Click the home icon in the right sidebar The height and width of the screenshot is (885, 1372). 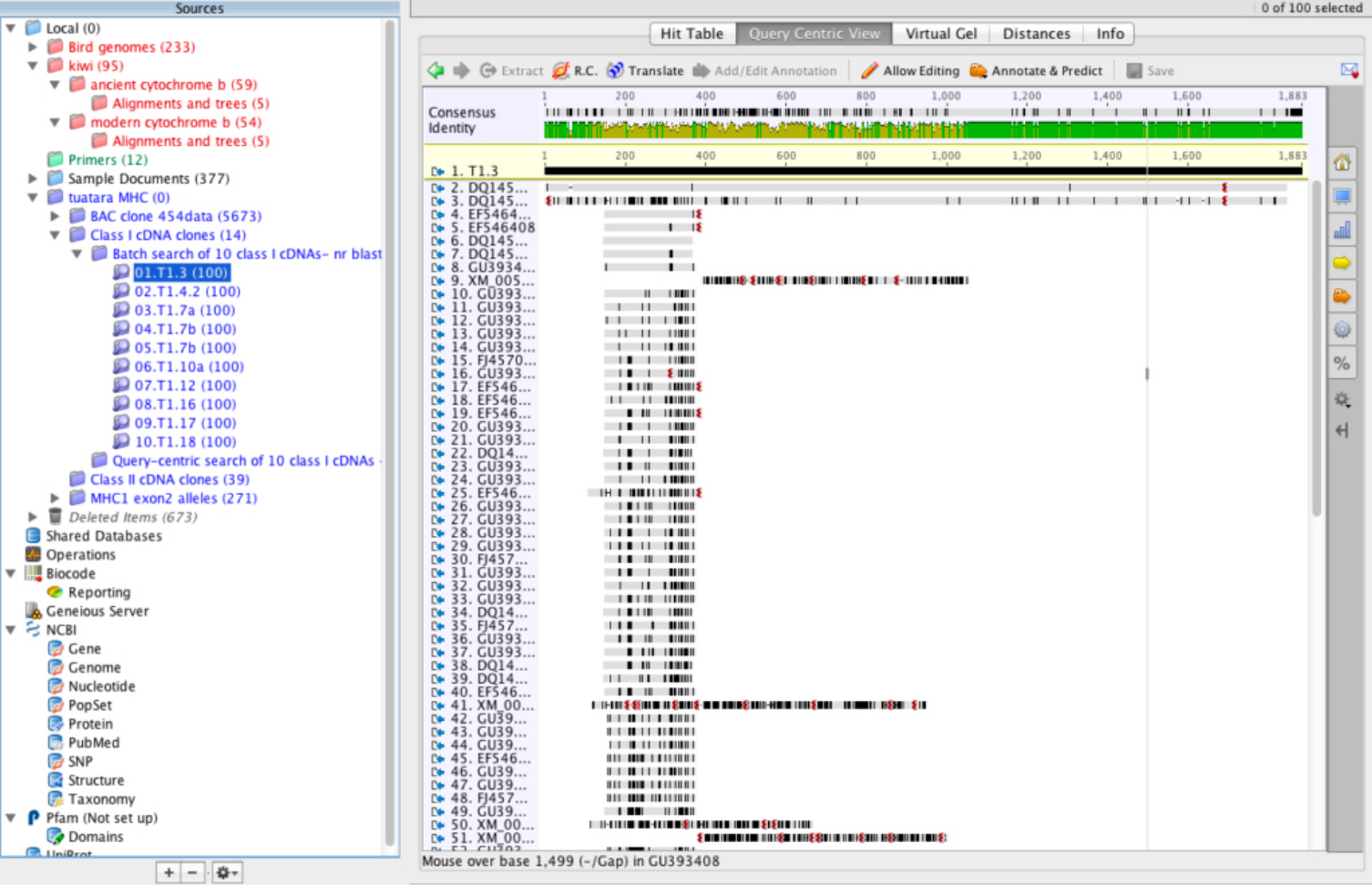pos(1342,163)
